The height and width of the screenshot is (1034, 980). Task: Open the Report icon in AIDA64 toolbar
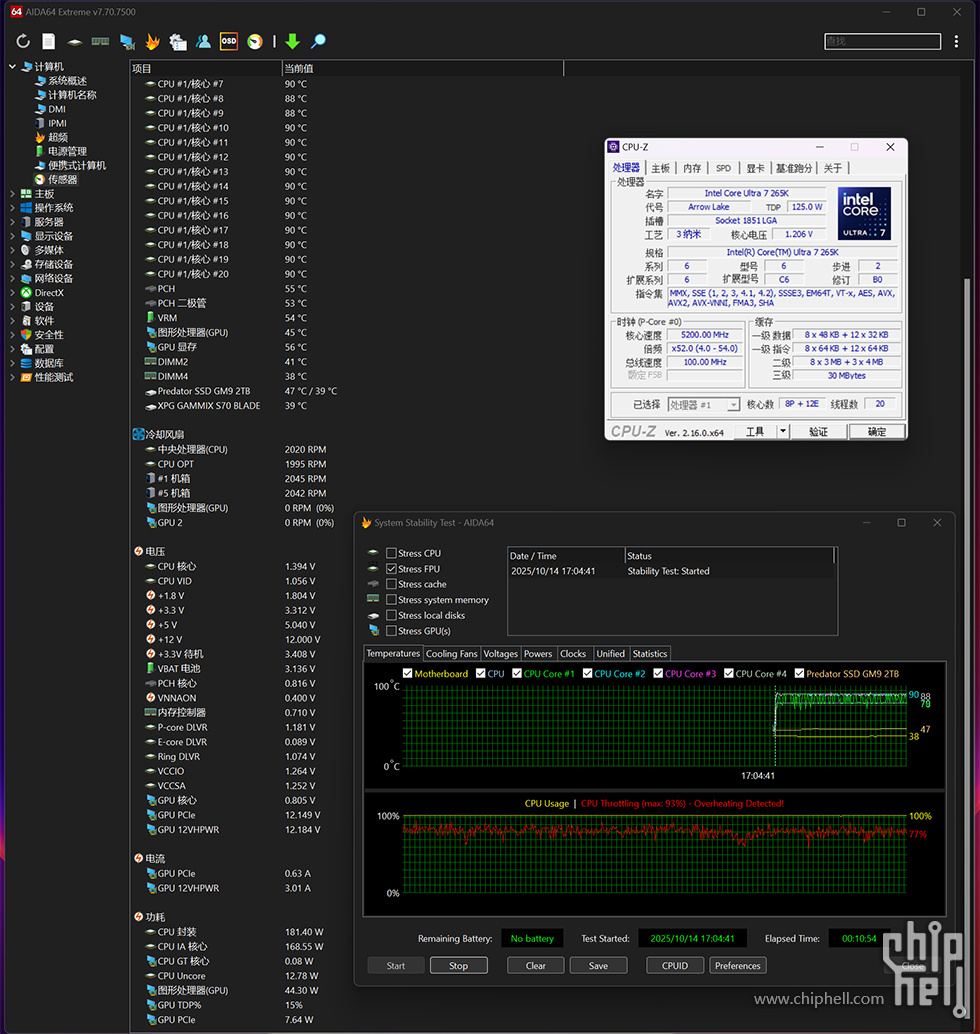[x=48, y=42]
